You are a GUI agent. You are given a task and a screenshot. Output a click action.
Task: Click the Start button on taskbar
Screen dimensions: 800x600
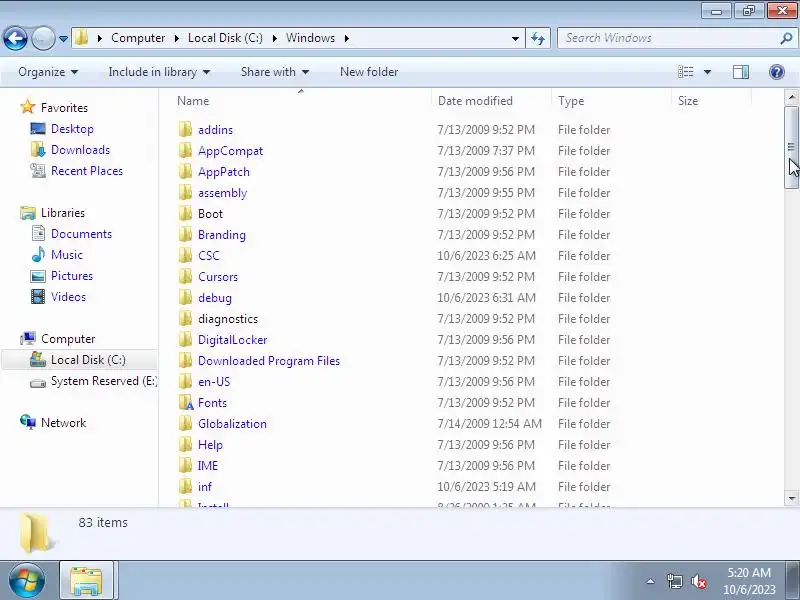[27, 581]
